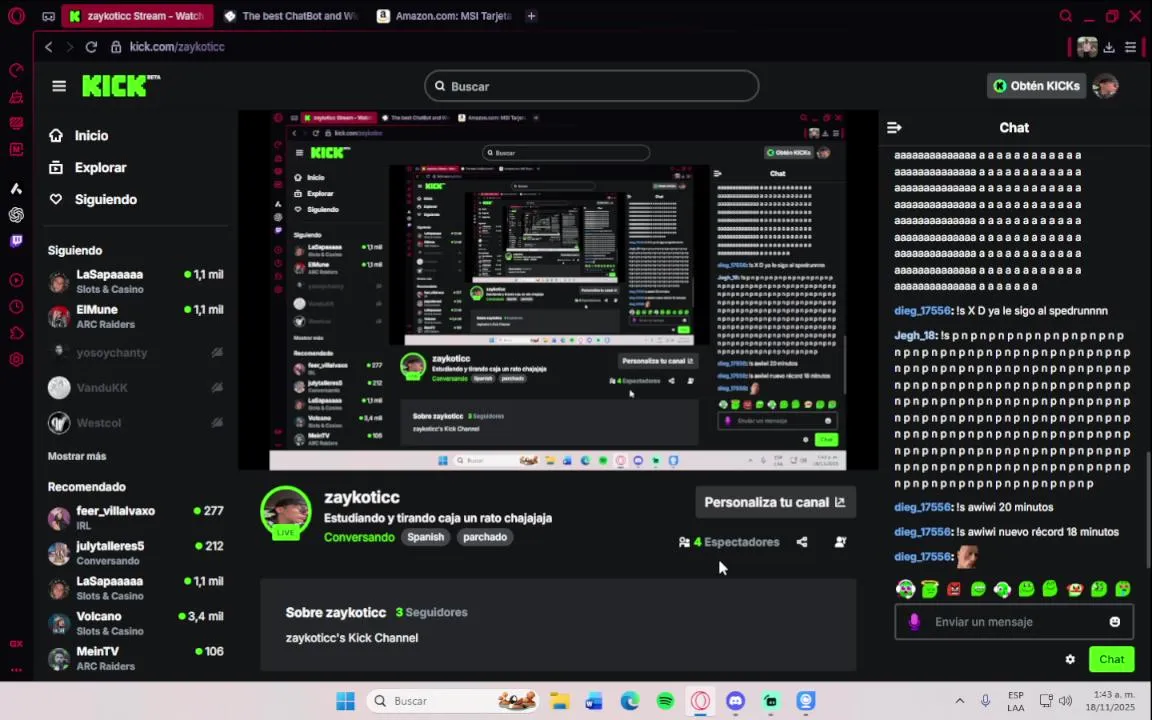This screenshot has width=1152, height=720.
Task: Open the emoji picker smiley in message box
Action: click(x=1115, y=622)
